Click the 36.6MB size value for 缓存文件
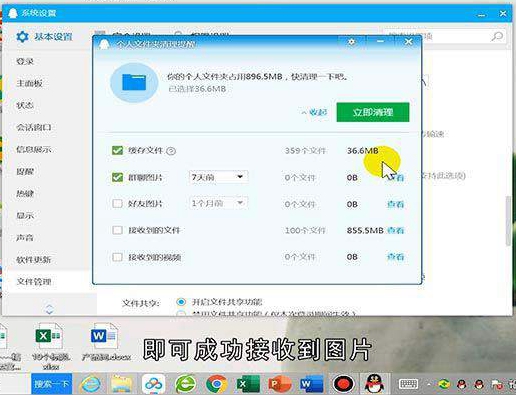Viewport: 516px width, 395px height. click(362, 151)
